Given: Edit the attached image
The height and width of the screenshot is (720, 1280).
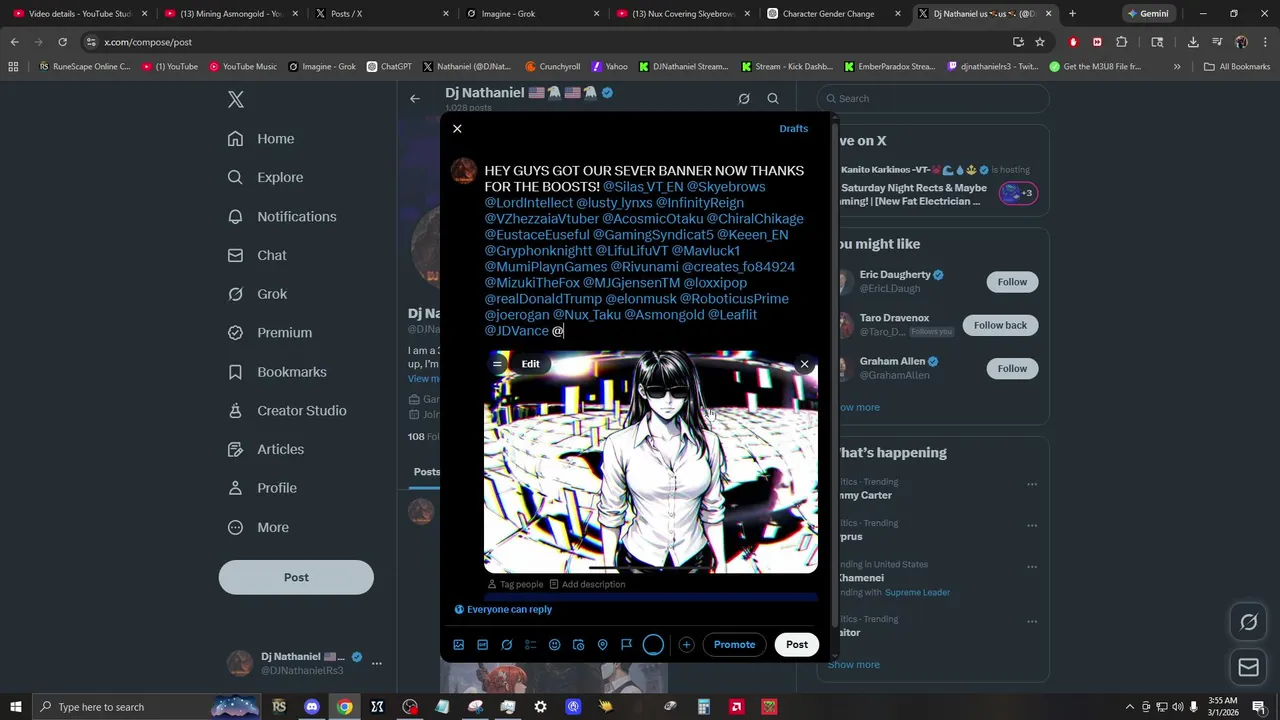Looking at the screenshot, I should coord(530,364).
